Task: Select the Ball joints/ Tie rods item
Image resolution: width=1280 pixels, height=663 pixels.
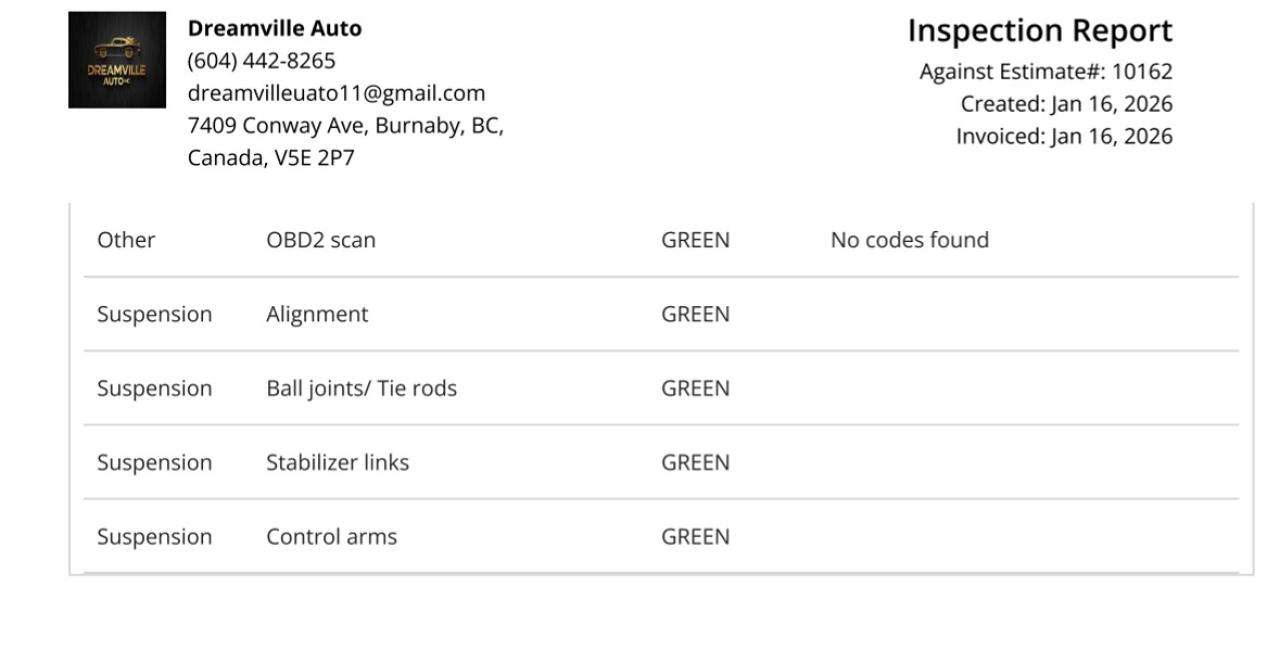Action: point(361,388)
